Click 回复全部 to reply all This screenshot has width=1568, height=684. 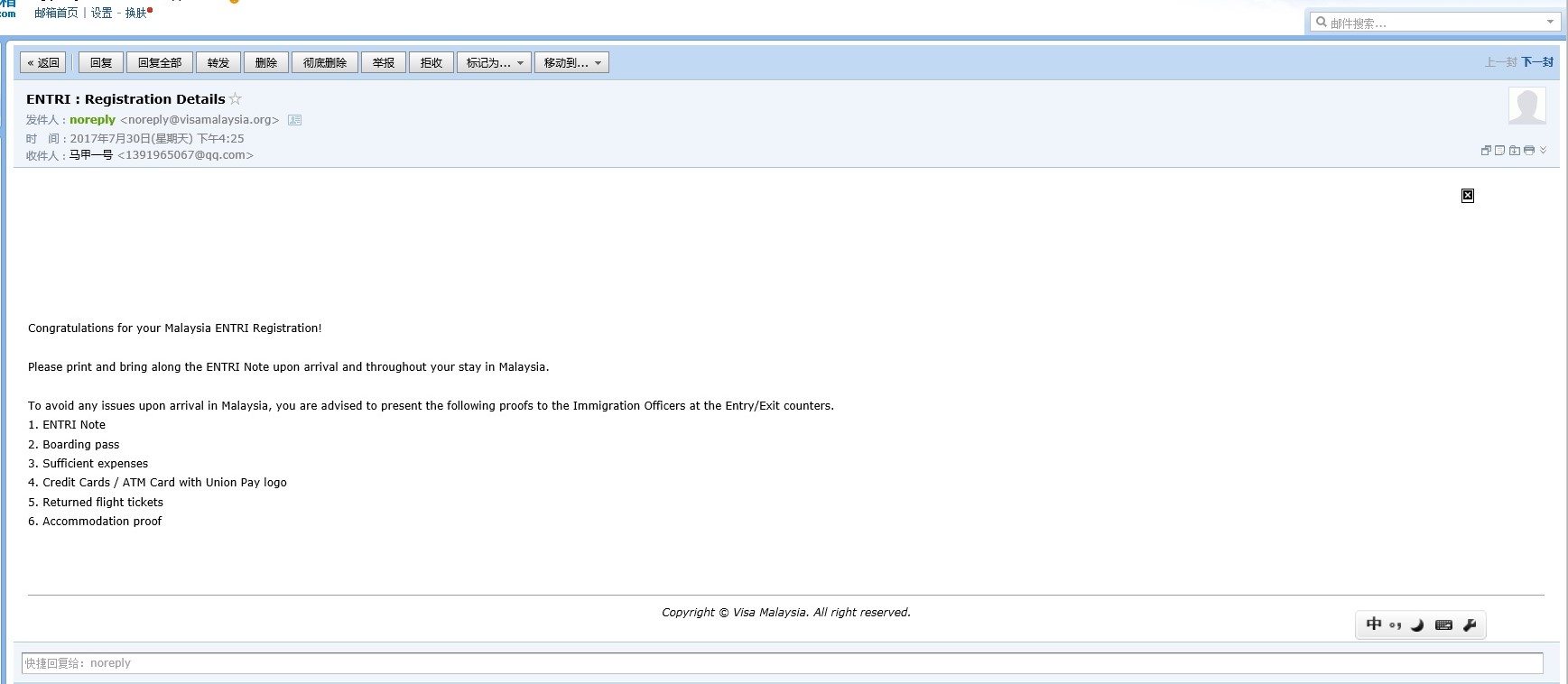(x=160, y=62)
